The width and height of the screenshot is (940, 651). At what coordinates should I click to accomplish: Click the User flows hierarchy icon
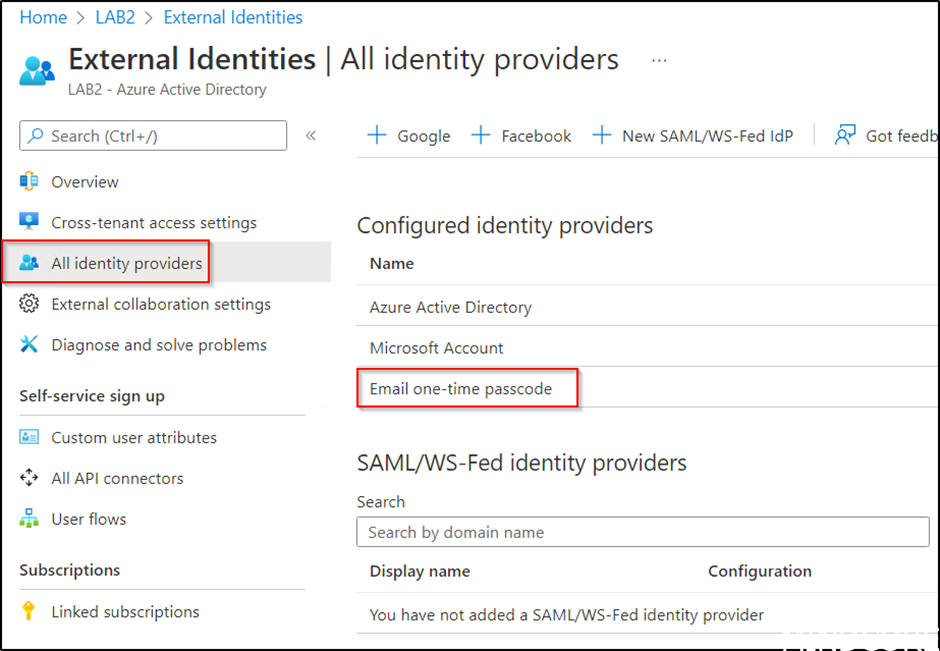pyautogui.click(x=29, y=519)
